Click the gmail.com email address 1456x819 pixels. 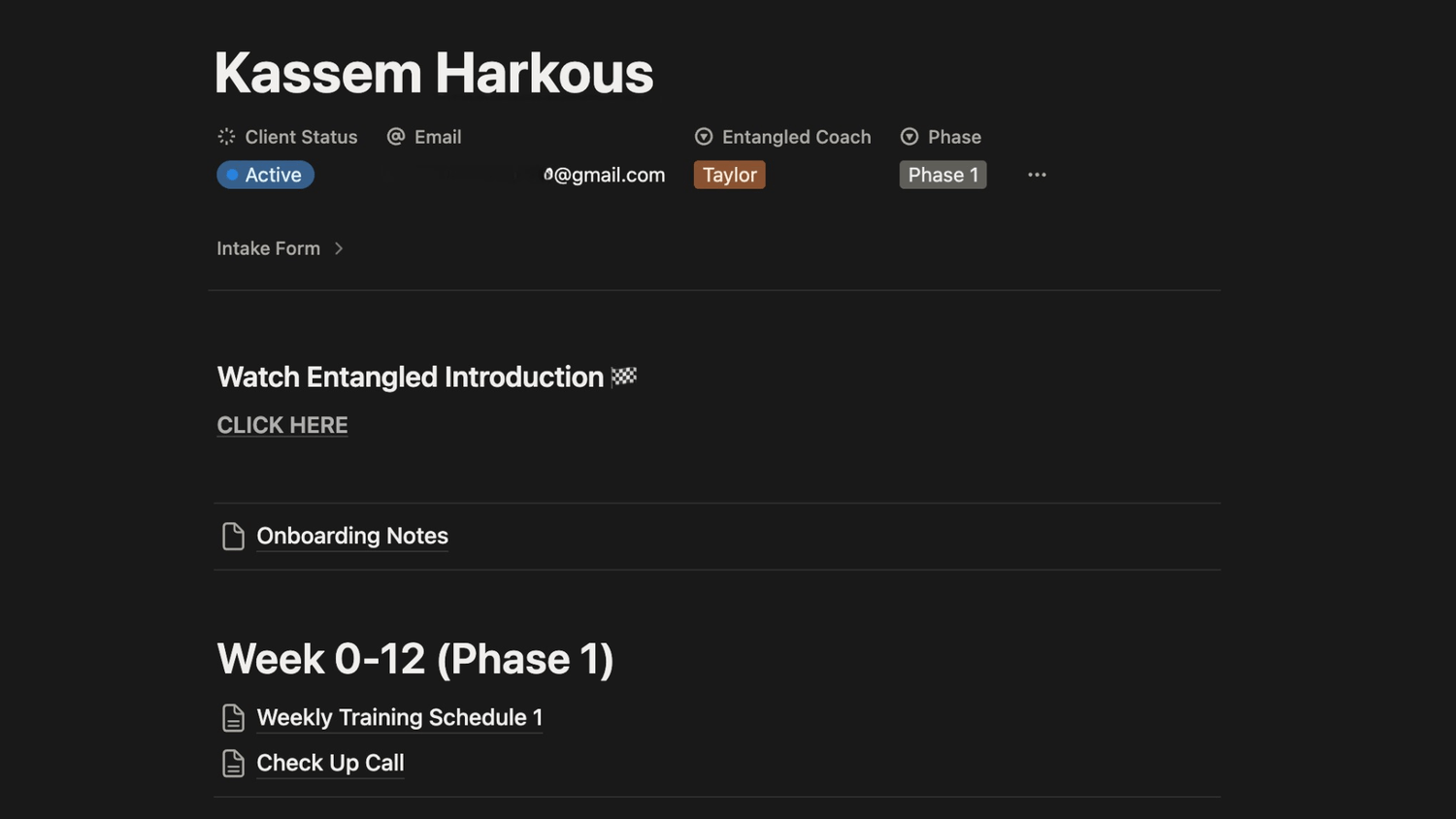tap(604, 175)
